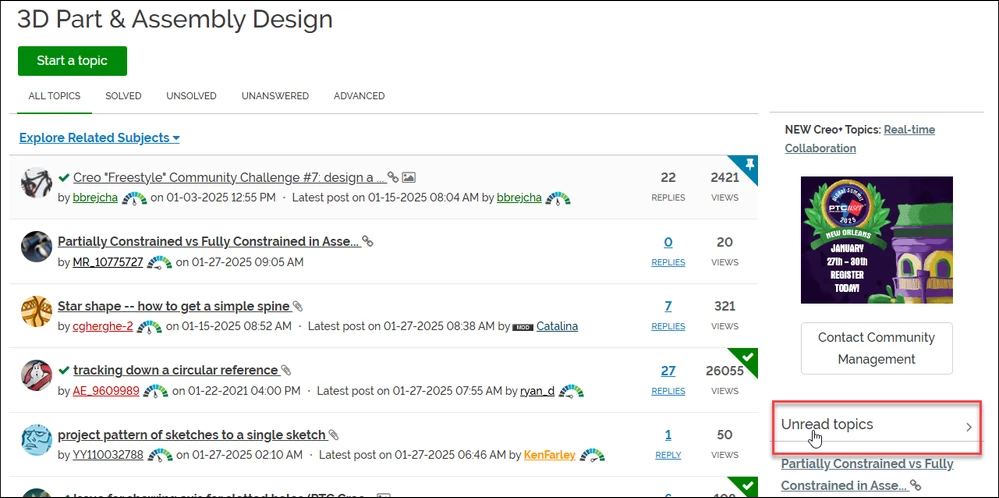Screen dimensions: 999x498
Task: Click rank gauge icon next to AE_9609989
Action: 155,391
